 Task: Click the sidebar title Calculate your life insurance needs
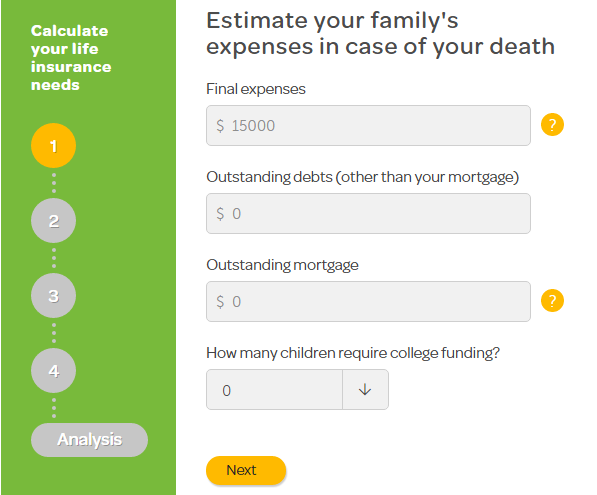71,57
